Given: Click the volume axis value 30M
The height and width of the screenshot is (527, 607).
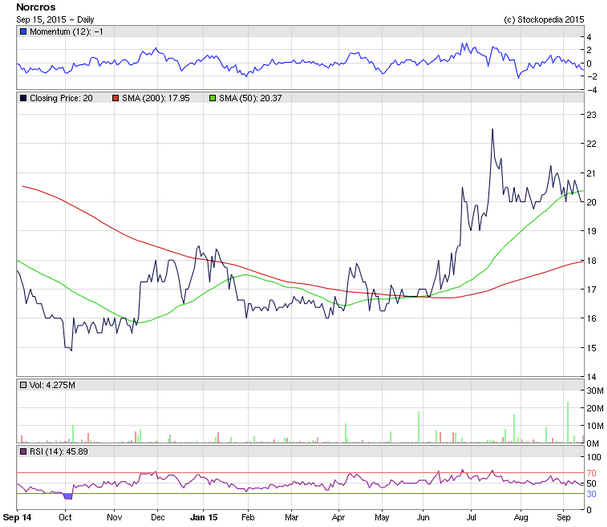Looking at the screenshot, I should click(x=595, y=391).
